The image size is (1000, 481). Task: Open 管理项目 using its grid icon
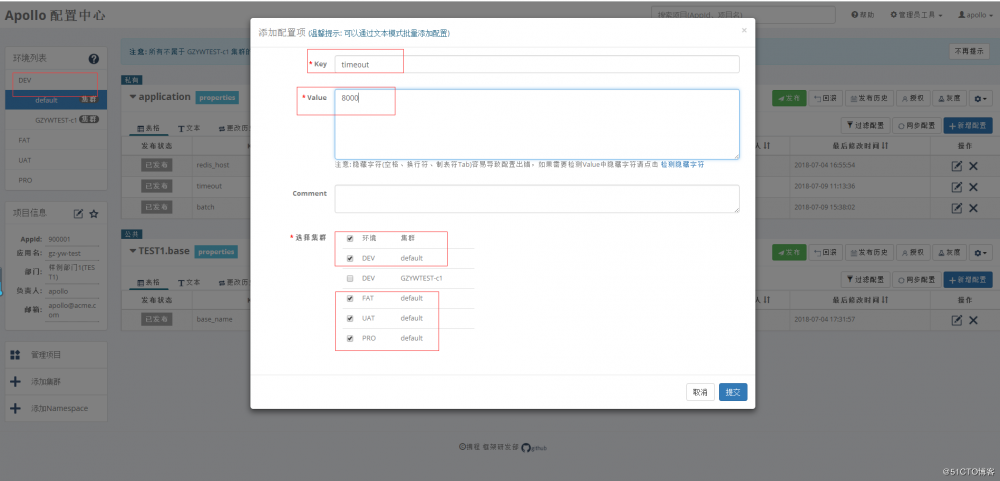point(16,355)
